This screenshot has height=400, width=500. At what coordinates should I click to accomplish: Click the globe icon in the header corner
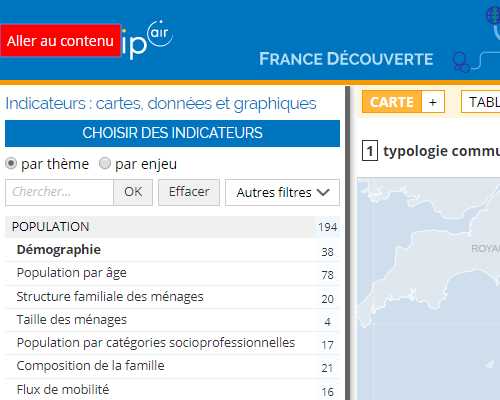(x=493, y=16)
